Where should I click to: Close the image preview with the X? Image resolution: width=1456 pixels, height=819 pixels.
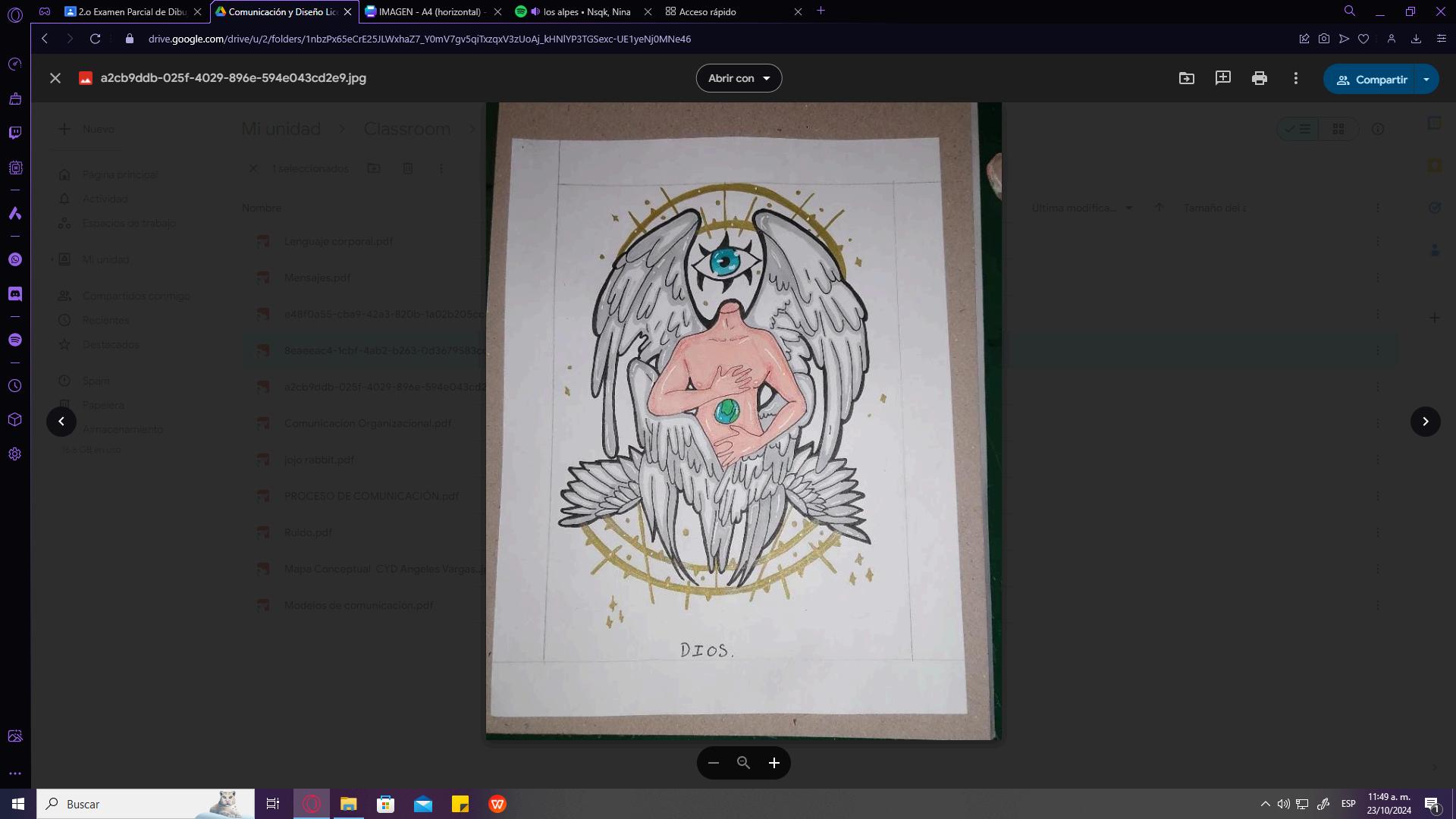pos(55,78)
